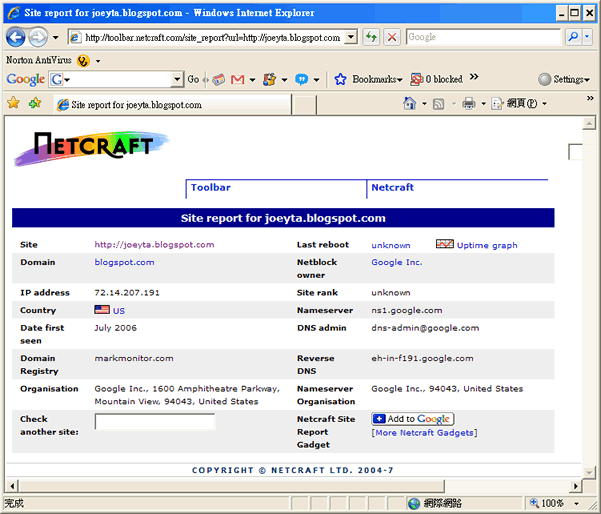Open the More Netcraft Gadgets link
Viewport: 601px width, 514px height.
(424, 433)
